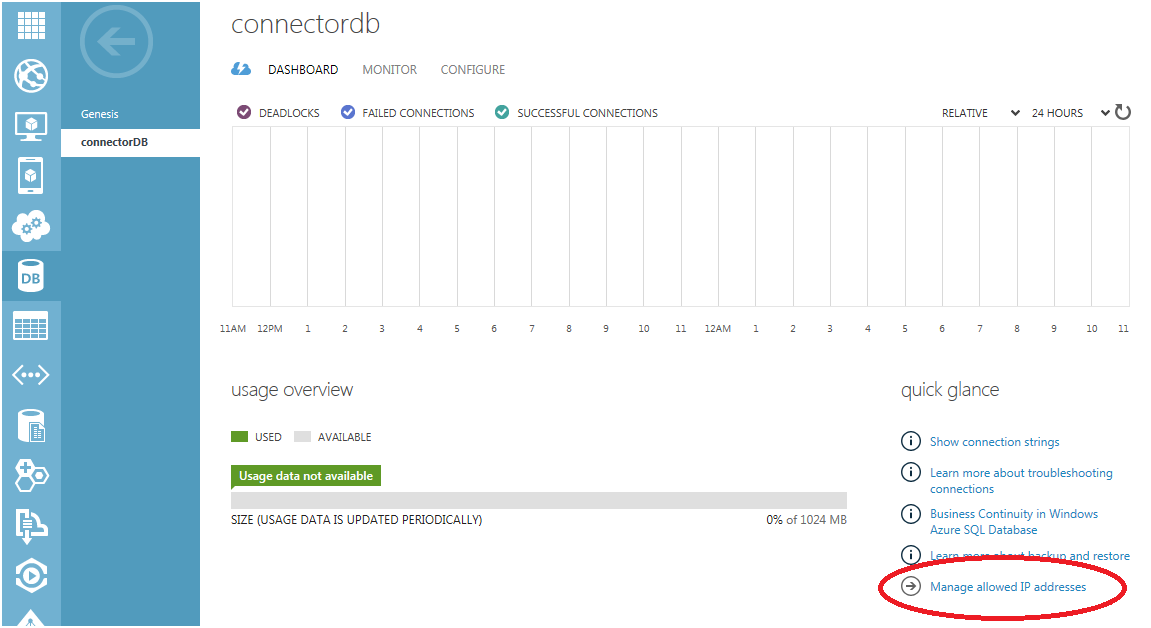Toggle Successful Connections metric checkbox
The width and height of the screenshot is (1151, 628).
[502, 113]
